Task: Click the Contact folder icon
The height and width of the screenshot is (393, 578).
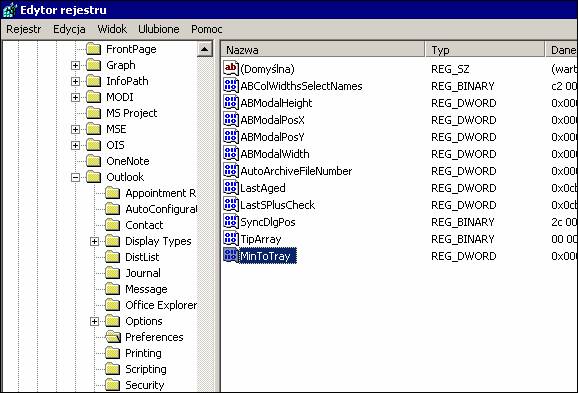Action: point(113,225)
